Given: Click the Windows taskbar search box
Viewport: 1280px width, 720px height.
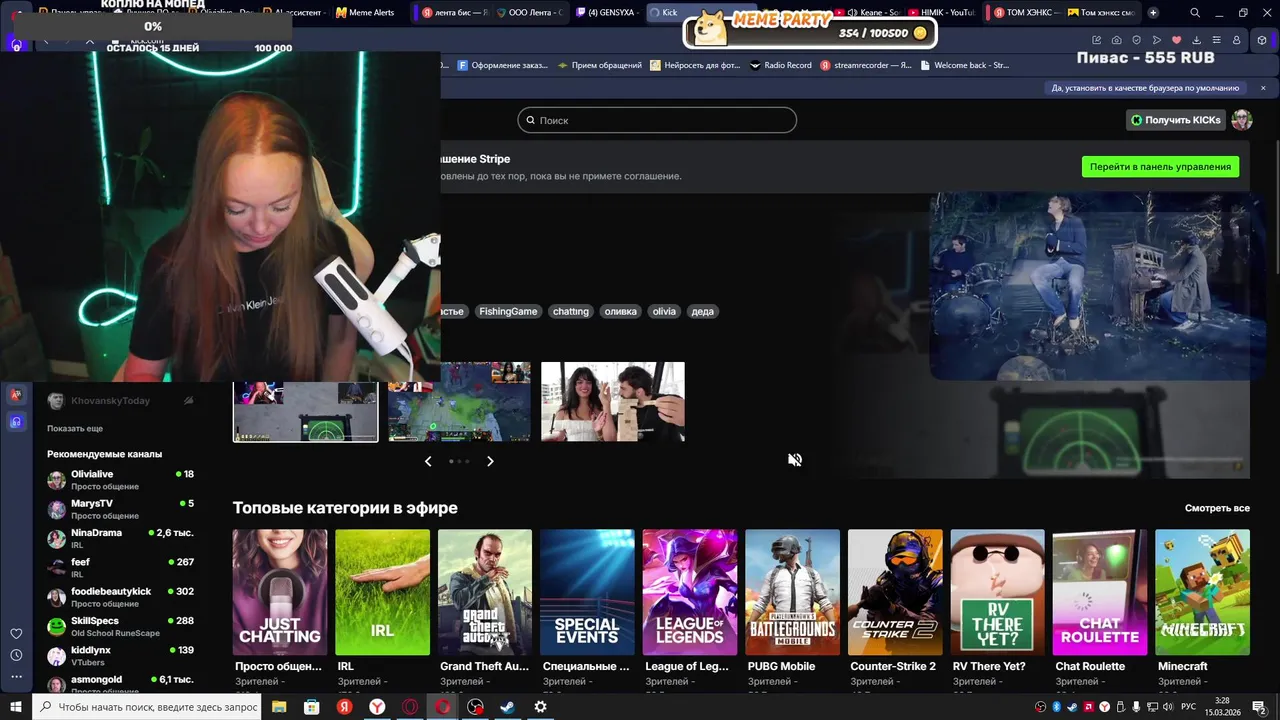Looking at the screenshot, I should click(x=148, y=707).
